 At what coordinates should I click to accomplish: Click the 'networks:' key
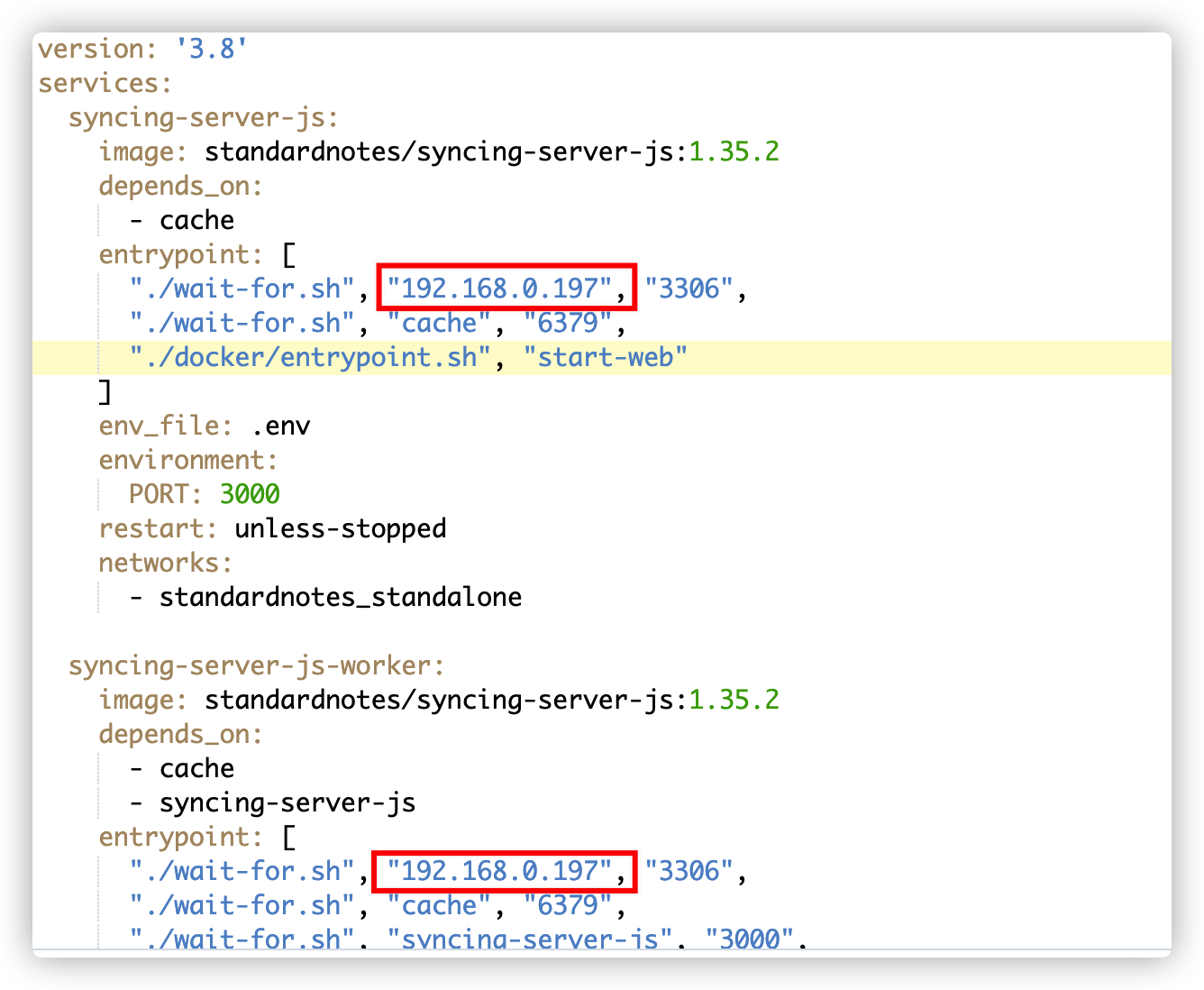pyautogui.click(x=166, y=563)
